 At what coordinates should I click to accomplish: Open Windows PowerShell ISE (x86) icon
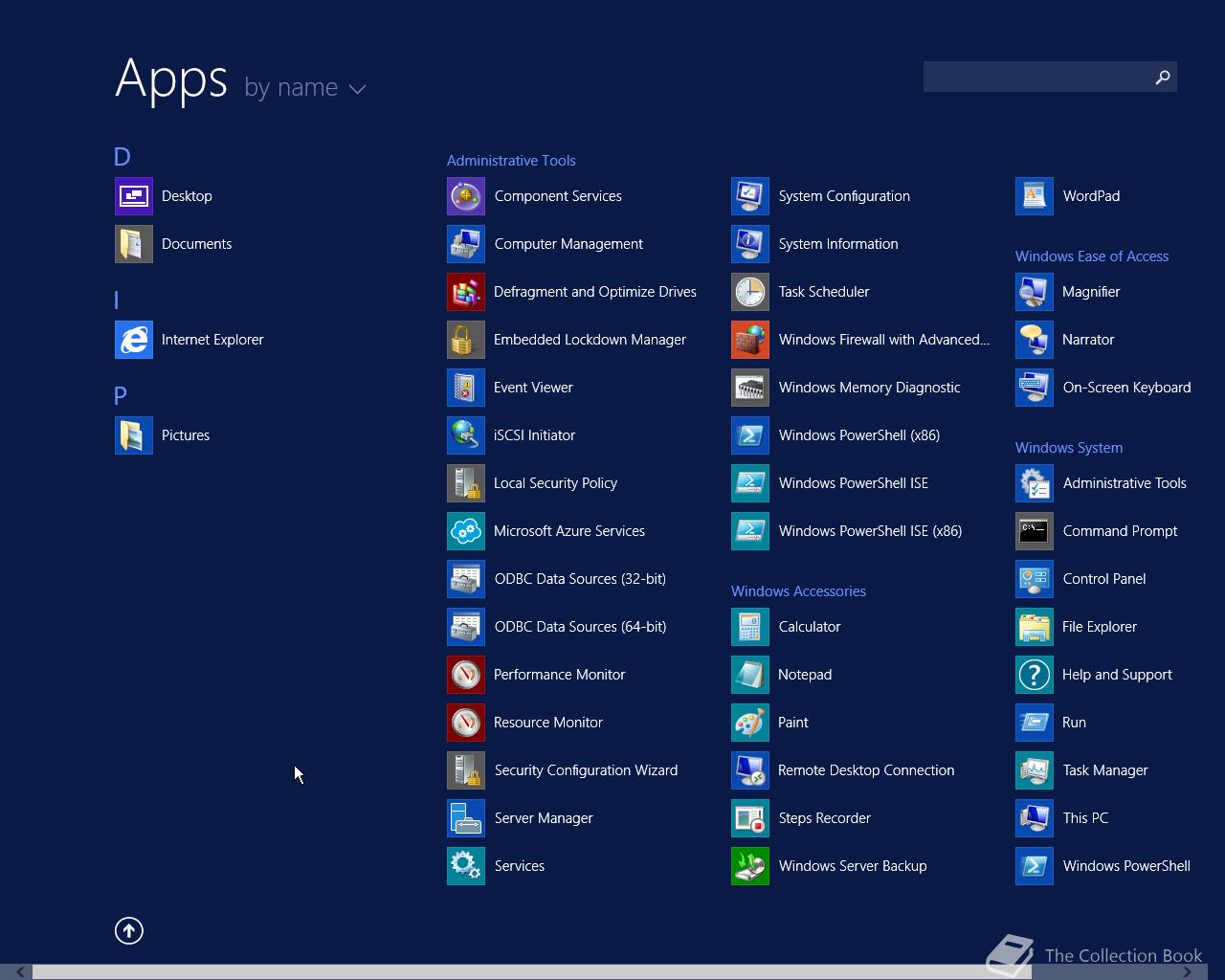point(750,531)
